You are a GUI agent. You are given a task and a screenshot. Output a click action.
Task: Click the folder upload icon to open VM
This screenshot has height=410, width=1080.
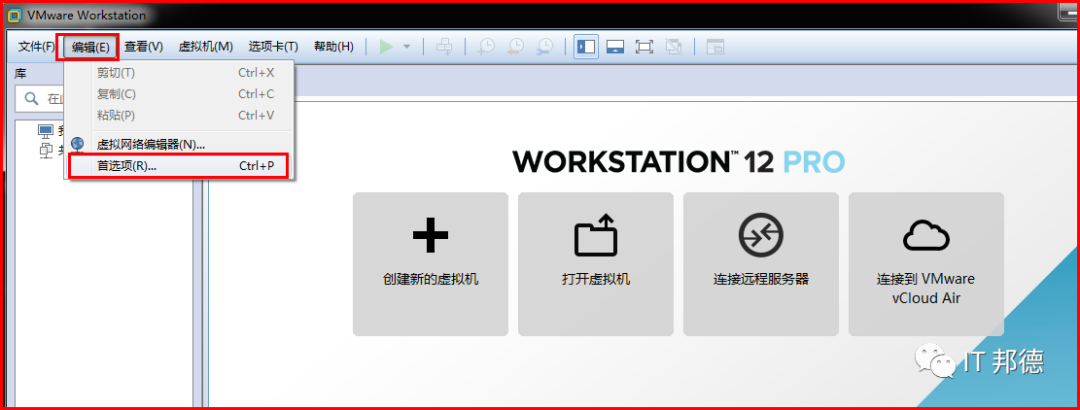tap(596, 234)
